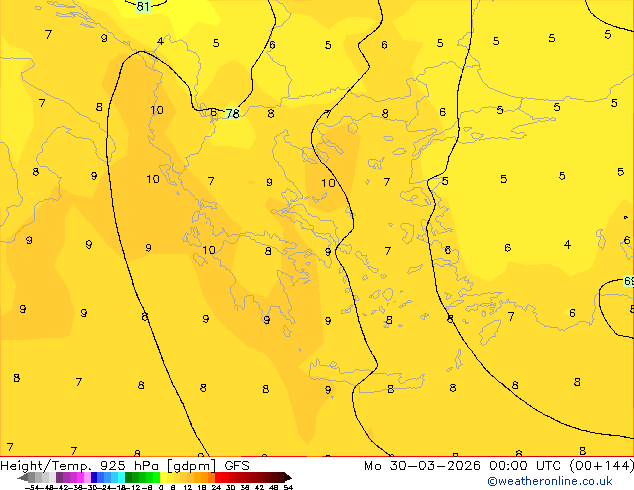634x490 pixels.
Task: Choose the bright red legend swatch at 24
Action: (218, 477)
